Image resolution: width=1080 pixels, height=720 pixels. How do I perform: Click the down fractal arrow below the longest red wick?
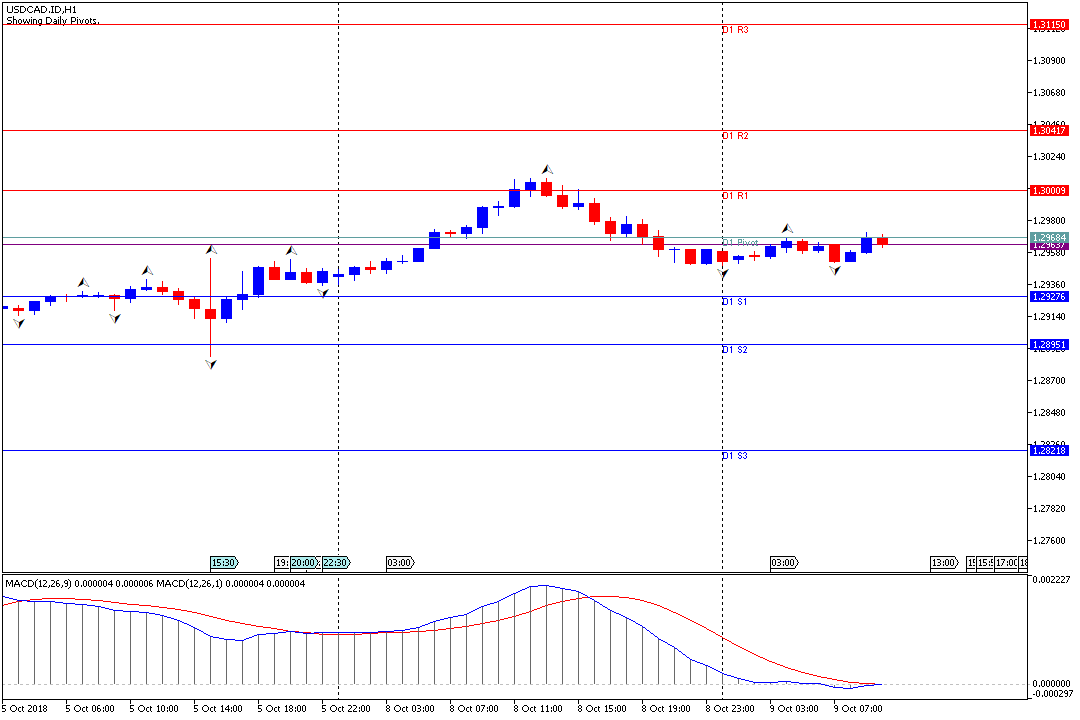tap(210, 365)
